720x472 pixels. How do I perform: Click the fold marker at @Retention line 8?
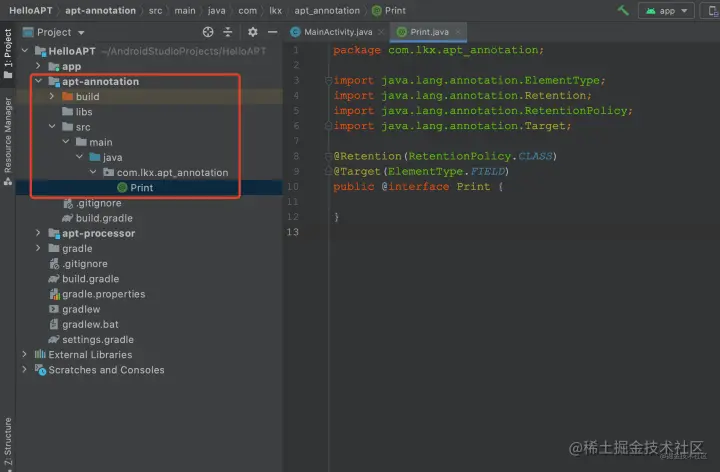tap(328, 157)
